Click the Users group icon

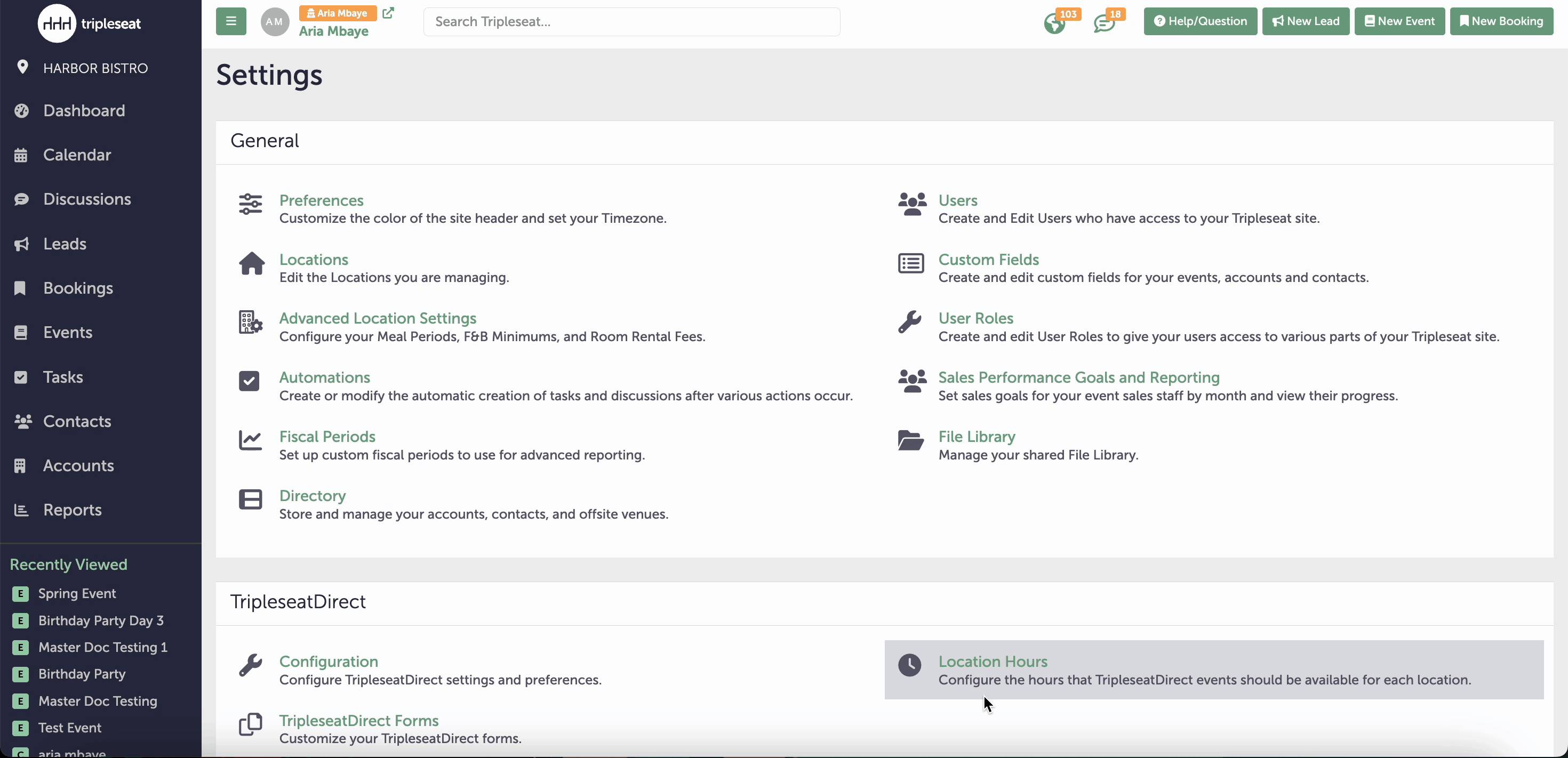[x=912, y=204]
